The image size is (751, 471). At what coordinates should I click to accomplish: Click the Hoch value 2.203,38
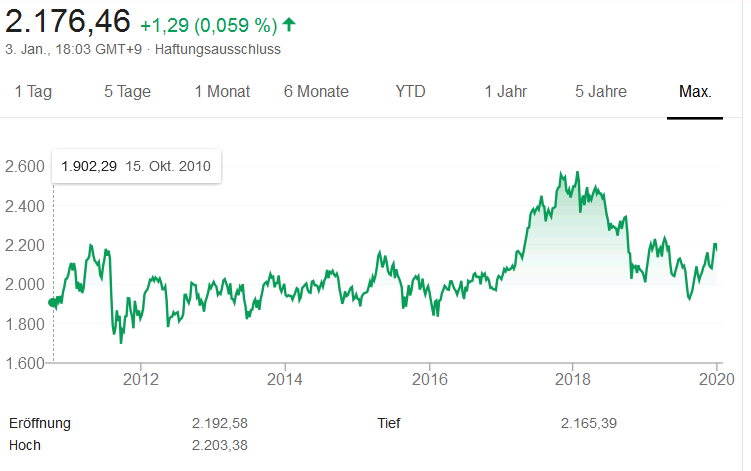219,445
